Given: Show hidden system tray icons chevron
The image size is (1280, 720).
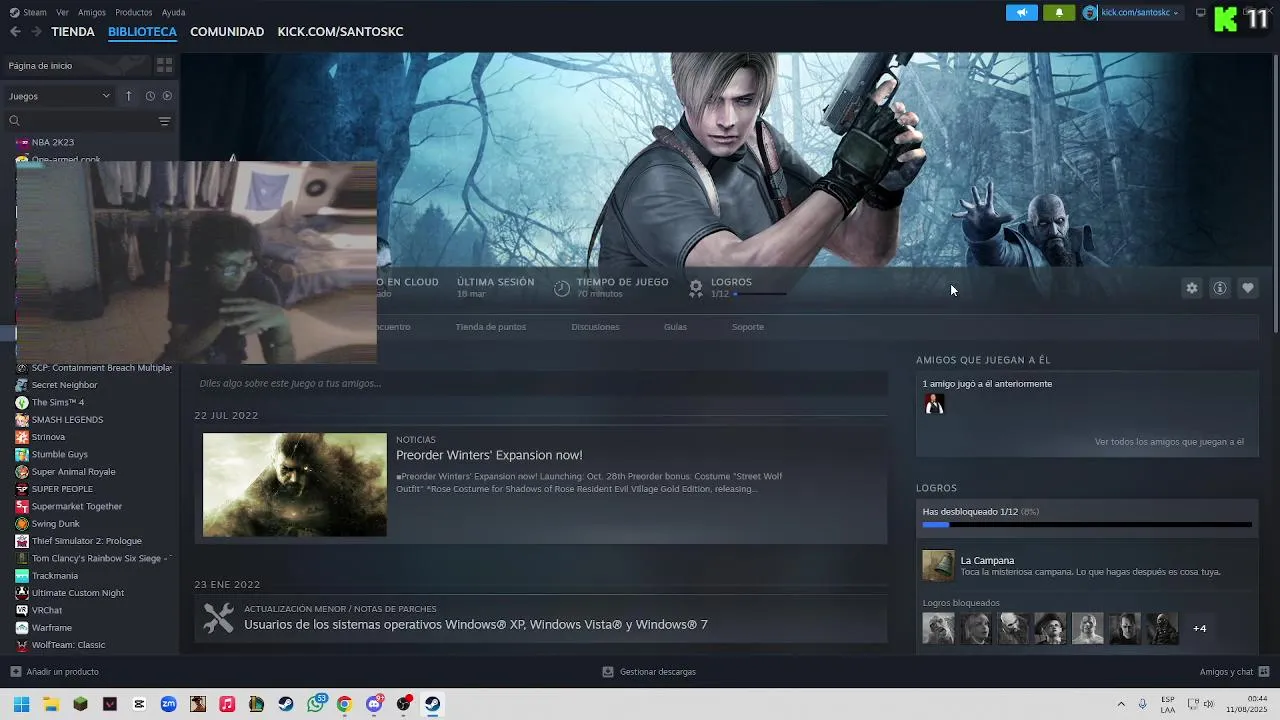Looking at the screenshot, I should point(1121,704).
